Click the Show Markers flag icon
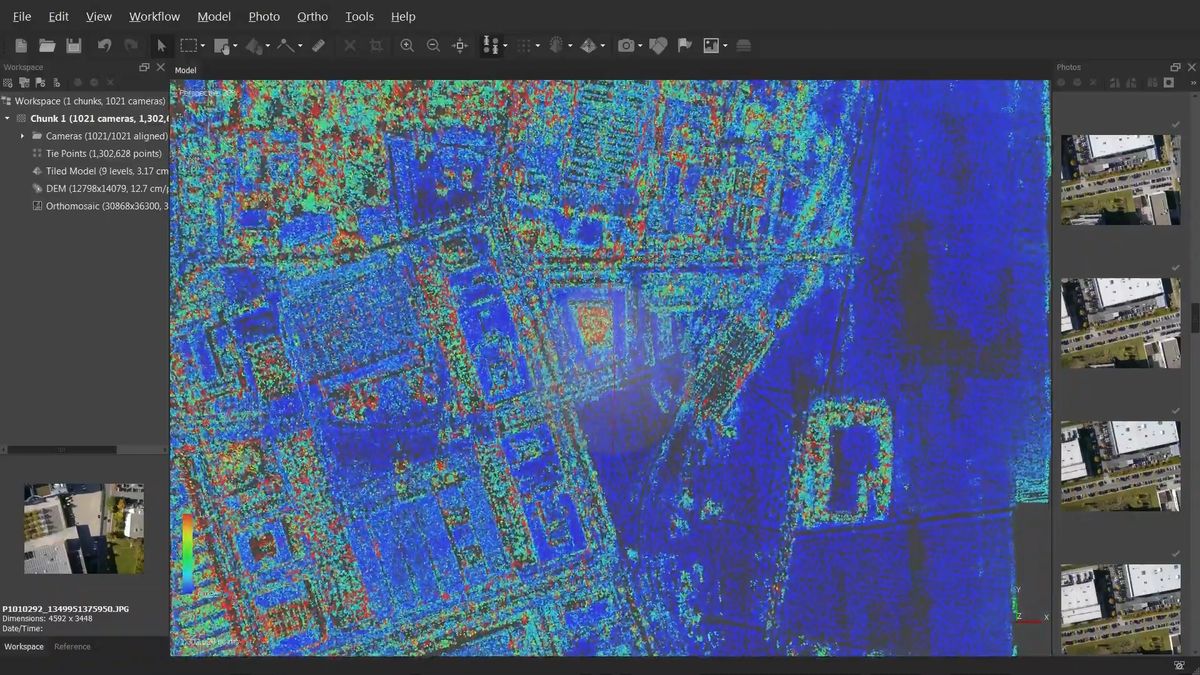 coord(684,45)
